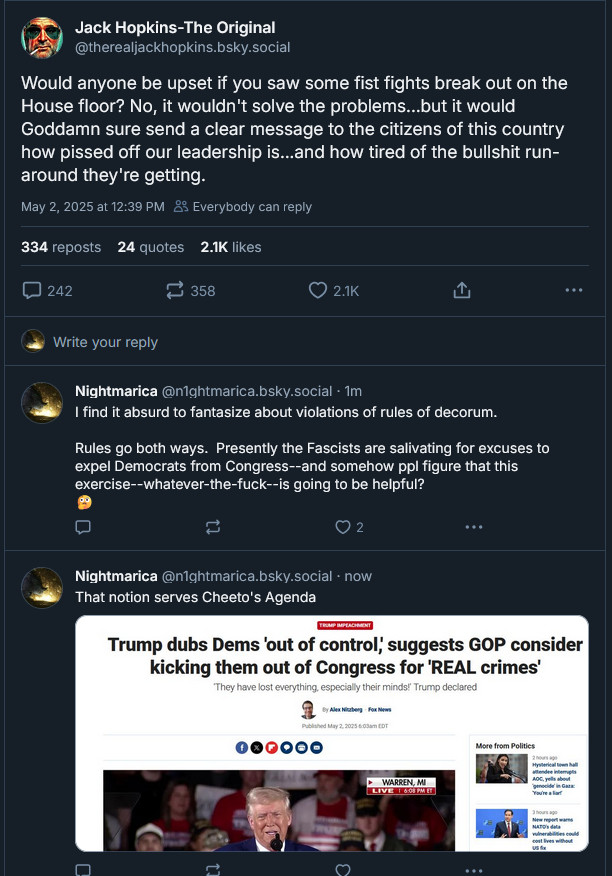
Task: Open more options on Jack Hopkins' post
Action: click(574, 291)
